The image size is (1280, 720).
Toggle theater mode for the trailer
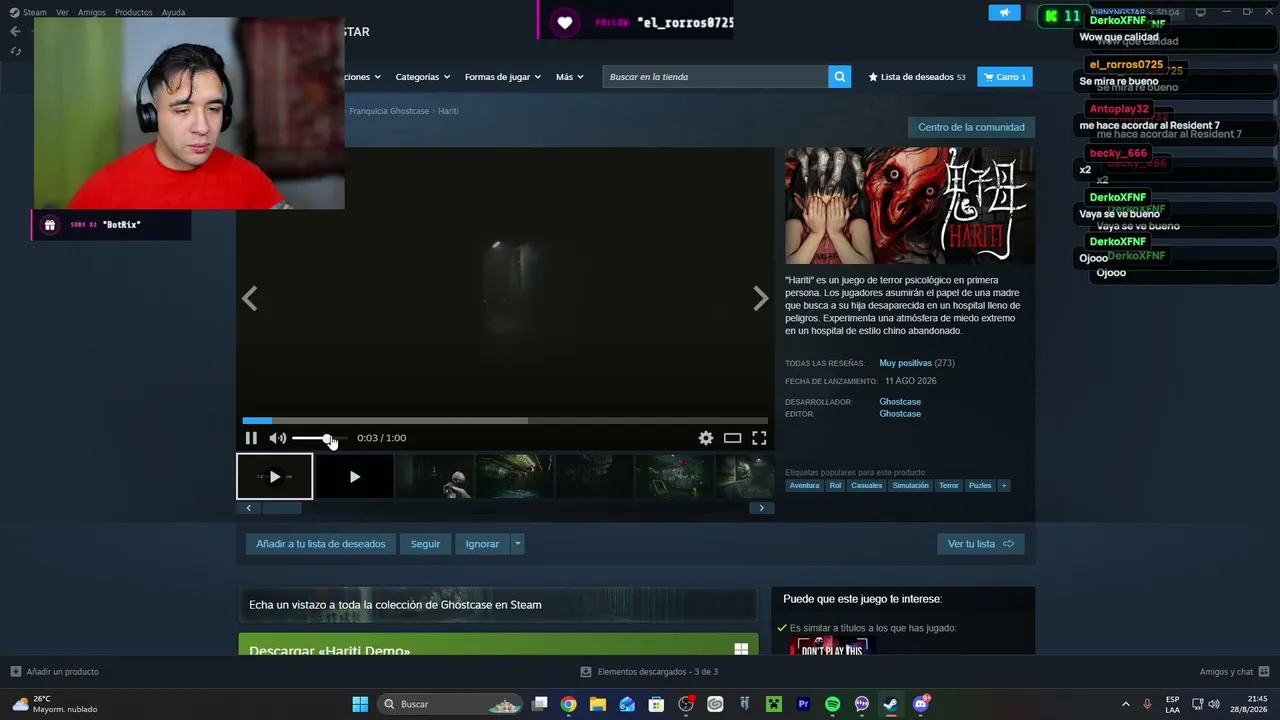coord(733,438)
